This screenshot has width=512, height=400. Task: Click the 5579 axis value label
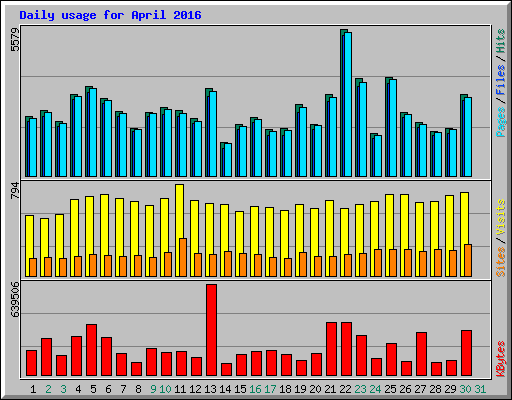point(15,40)
